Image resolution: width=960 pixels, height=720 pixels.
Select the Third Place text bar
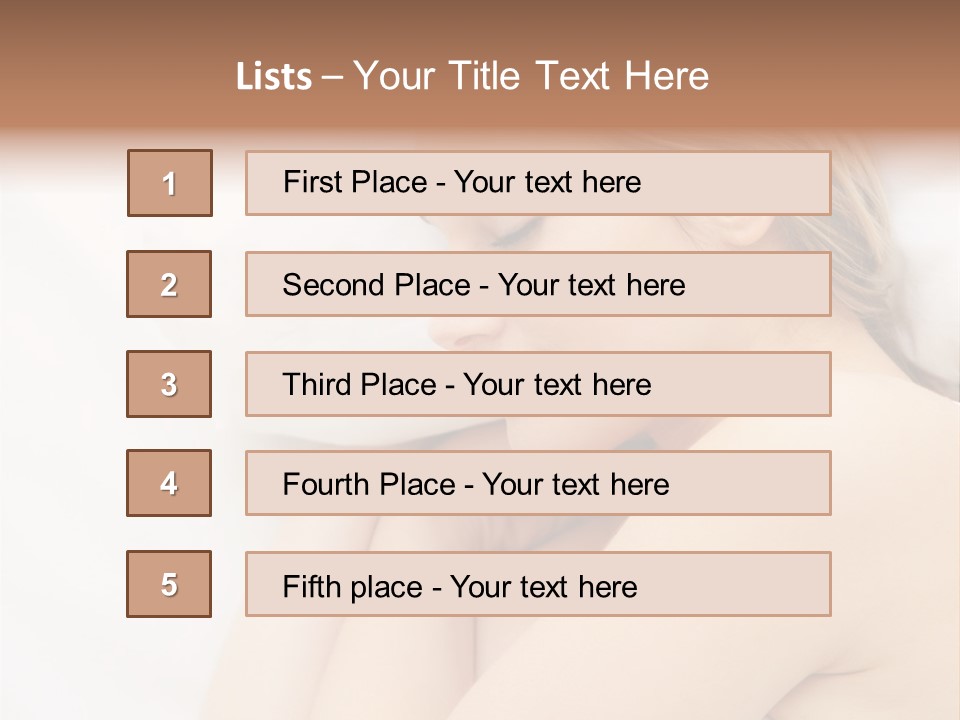coord(538,384)
